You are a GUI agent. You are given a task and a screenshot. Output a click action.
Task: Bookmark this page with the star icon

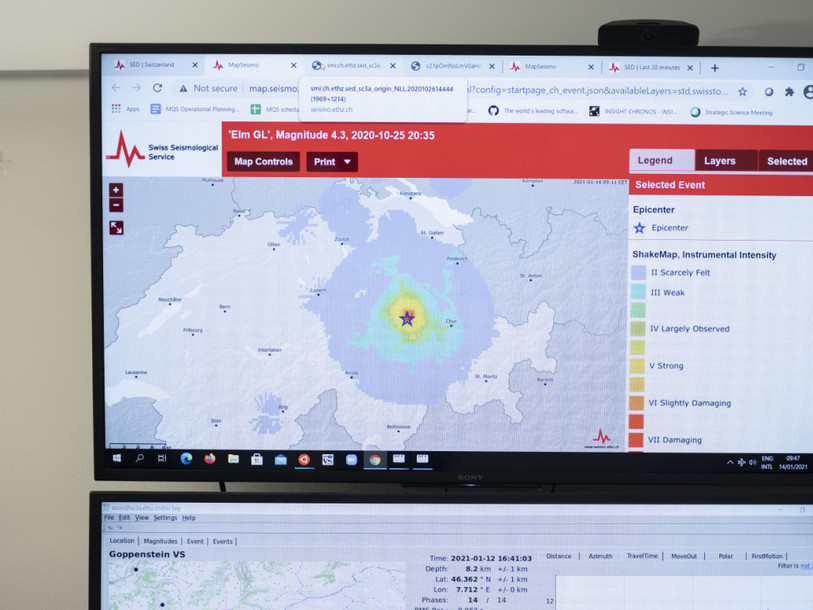click(742, 92)
